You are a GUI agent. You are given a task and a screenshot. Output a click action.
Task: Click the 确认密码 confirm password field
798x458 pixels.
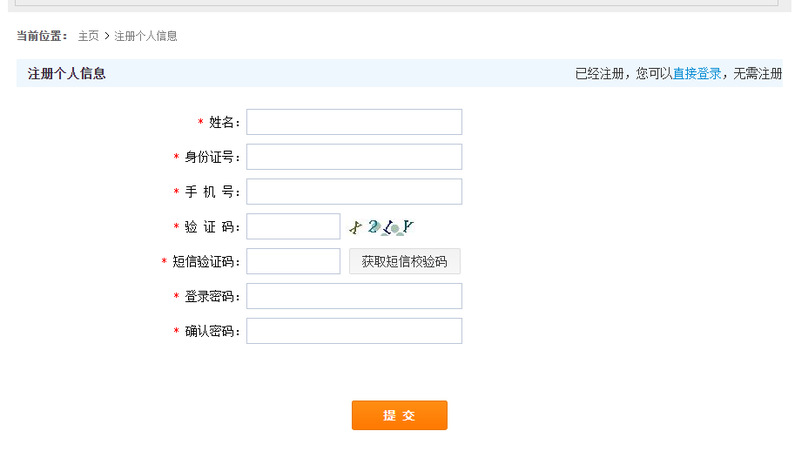(x=354, y=331)
